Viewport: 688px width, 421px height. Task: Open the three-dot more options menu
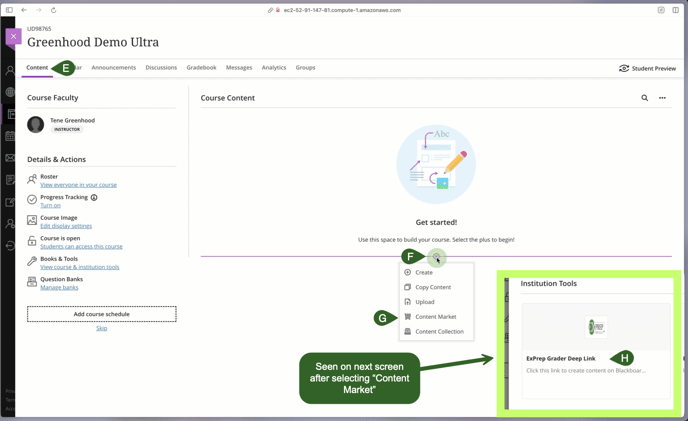point(662,98)
